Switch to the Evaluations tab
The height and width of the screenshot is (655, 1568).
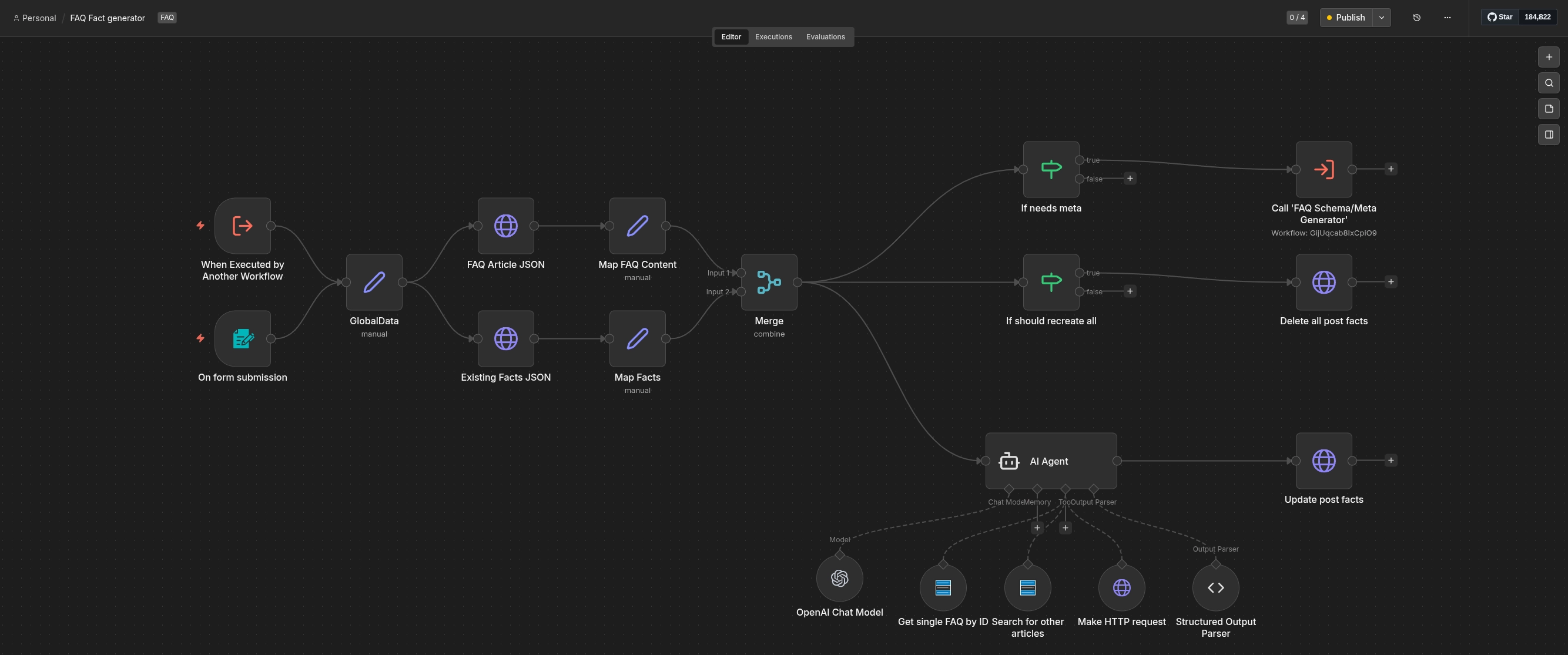825,37
